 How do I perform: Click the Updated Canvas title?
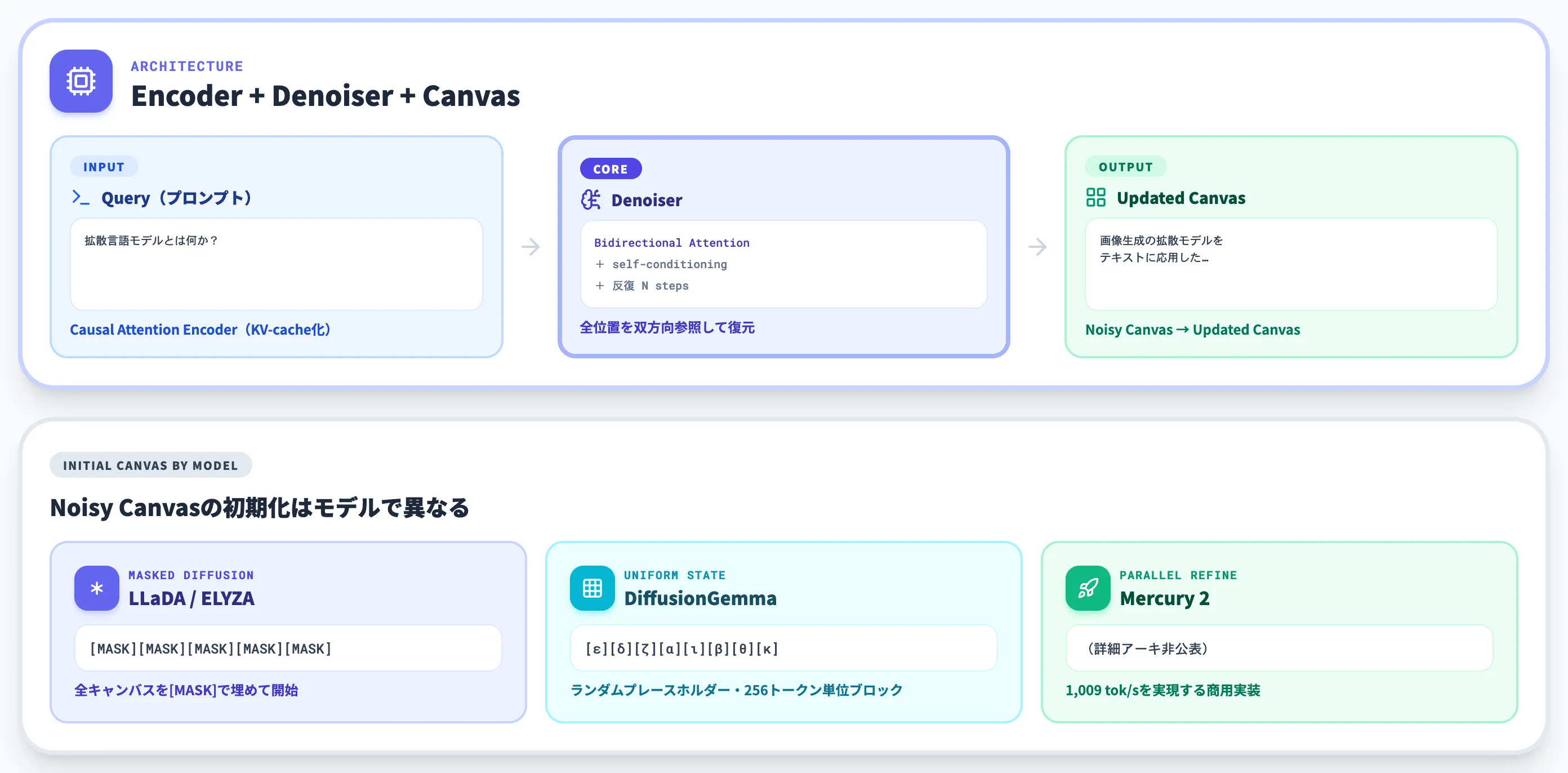1181,197
